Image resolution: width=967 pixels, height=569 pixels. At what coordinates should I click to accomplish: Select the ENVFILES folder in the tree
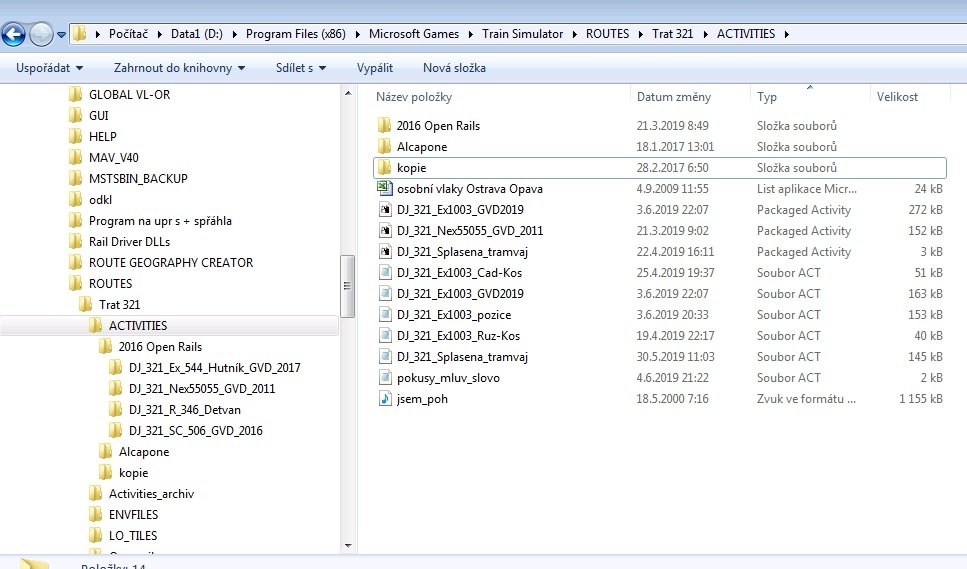pyautogui.click(x=135, y=515)
